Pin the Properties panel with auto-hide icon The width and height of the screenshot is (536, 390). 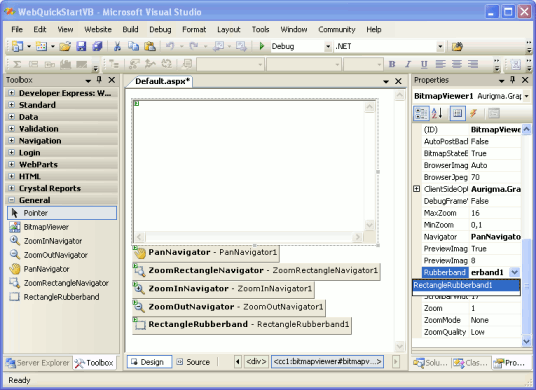[x=512, y=80]
